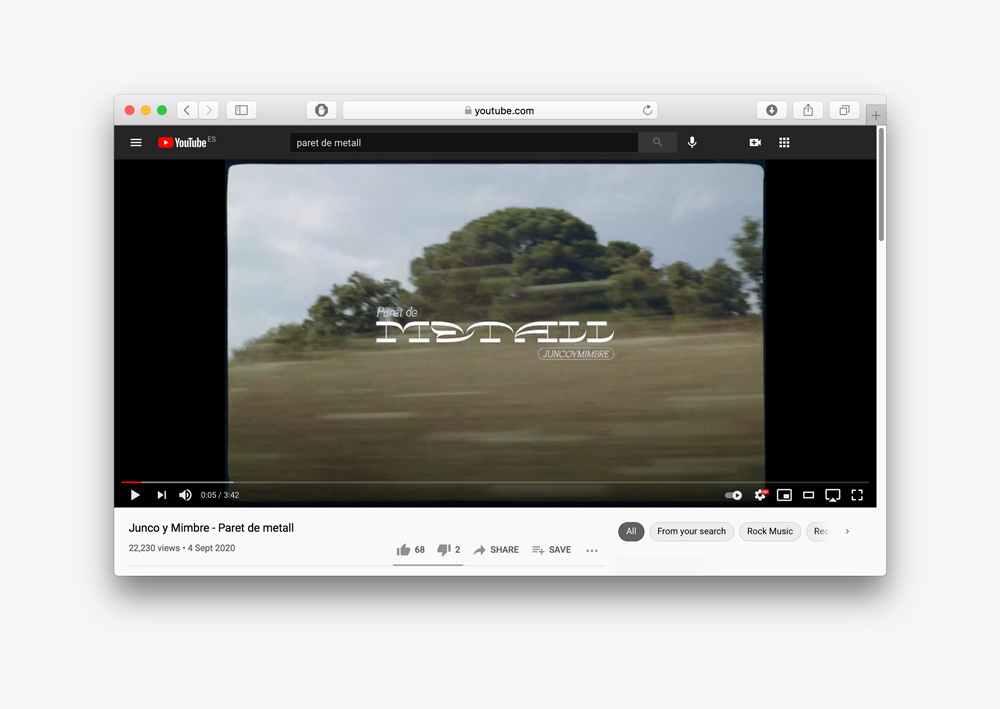Toggle the Safari sidebar
1000x709 pixels.
click(242, 110)
